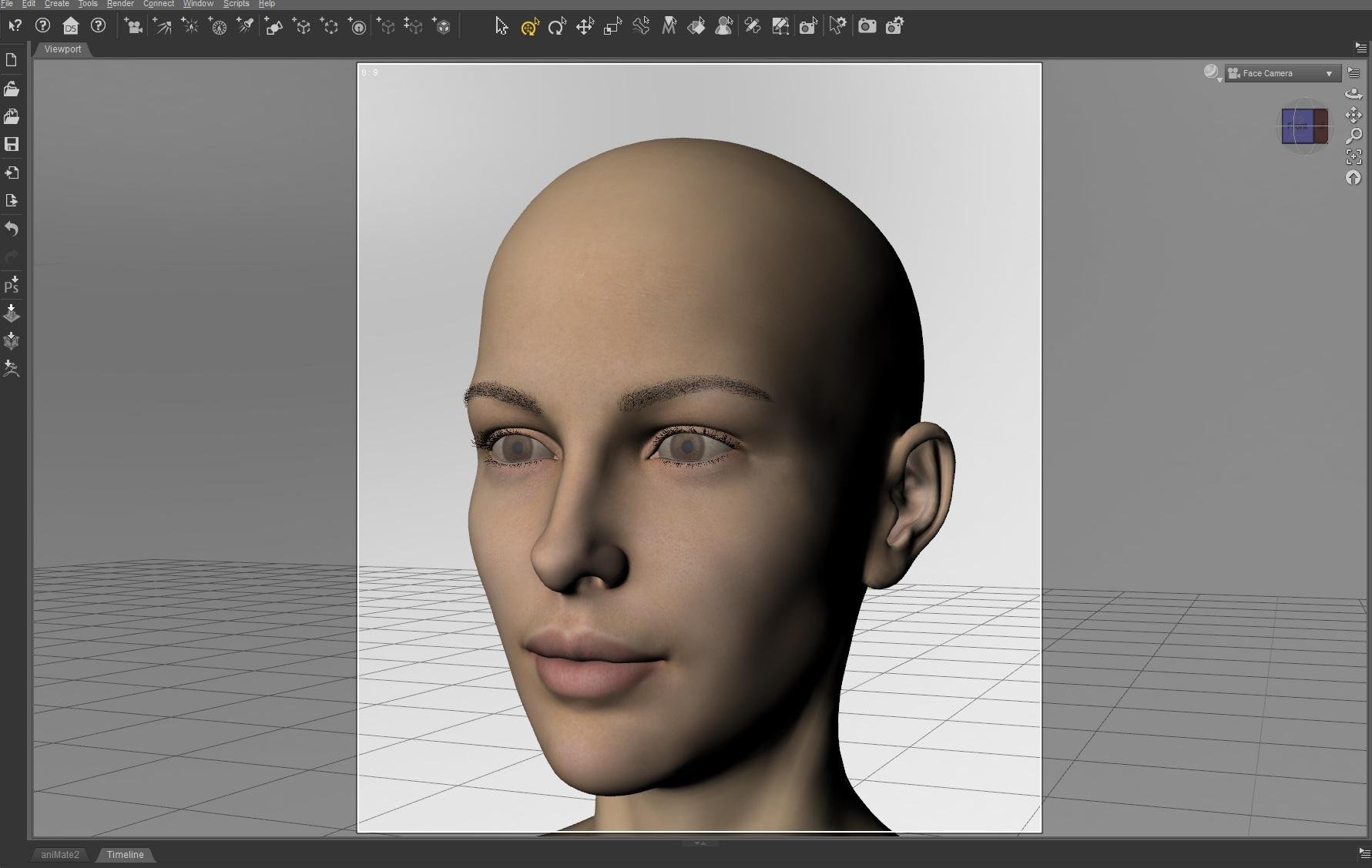1372x868 pixels.
Task: Select the Region Navigator tool
Action: click(x=724, y=26)
